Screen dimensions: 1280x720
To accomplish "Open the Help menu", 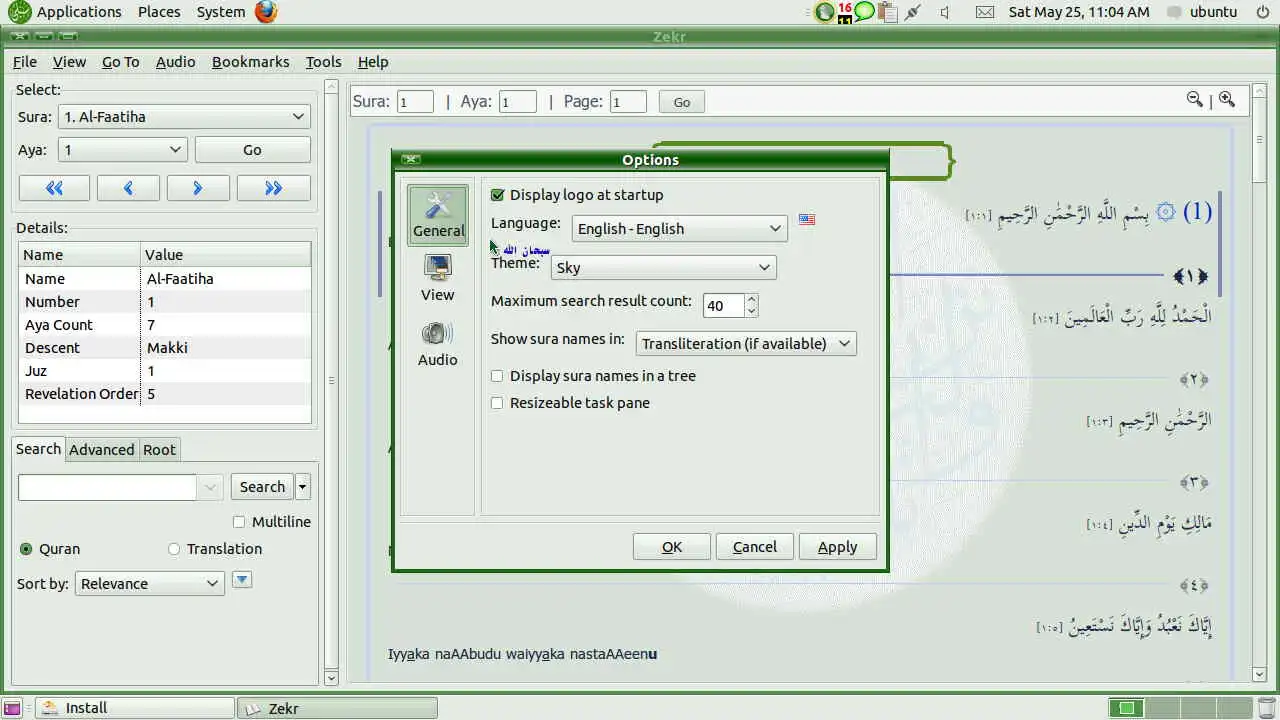I will click(373, 62).
